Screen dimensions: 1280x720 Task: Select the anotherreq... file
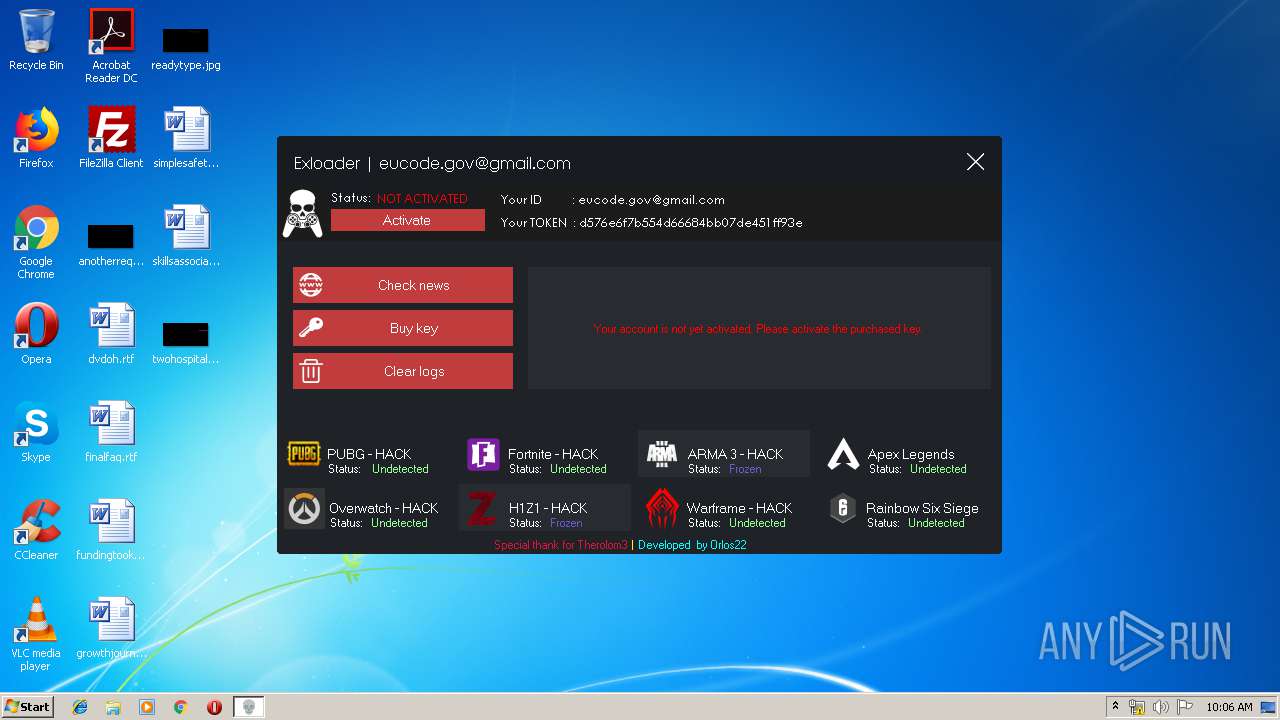[x=111, y=244]
